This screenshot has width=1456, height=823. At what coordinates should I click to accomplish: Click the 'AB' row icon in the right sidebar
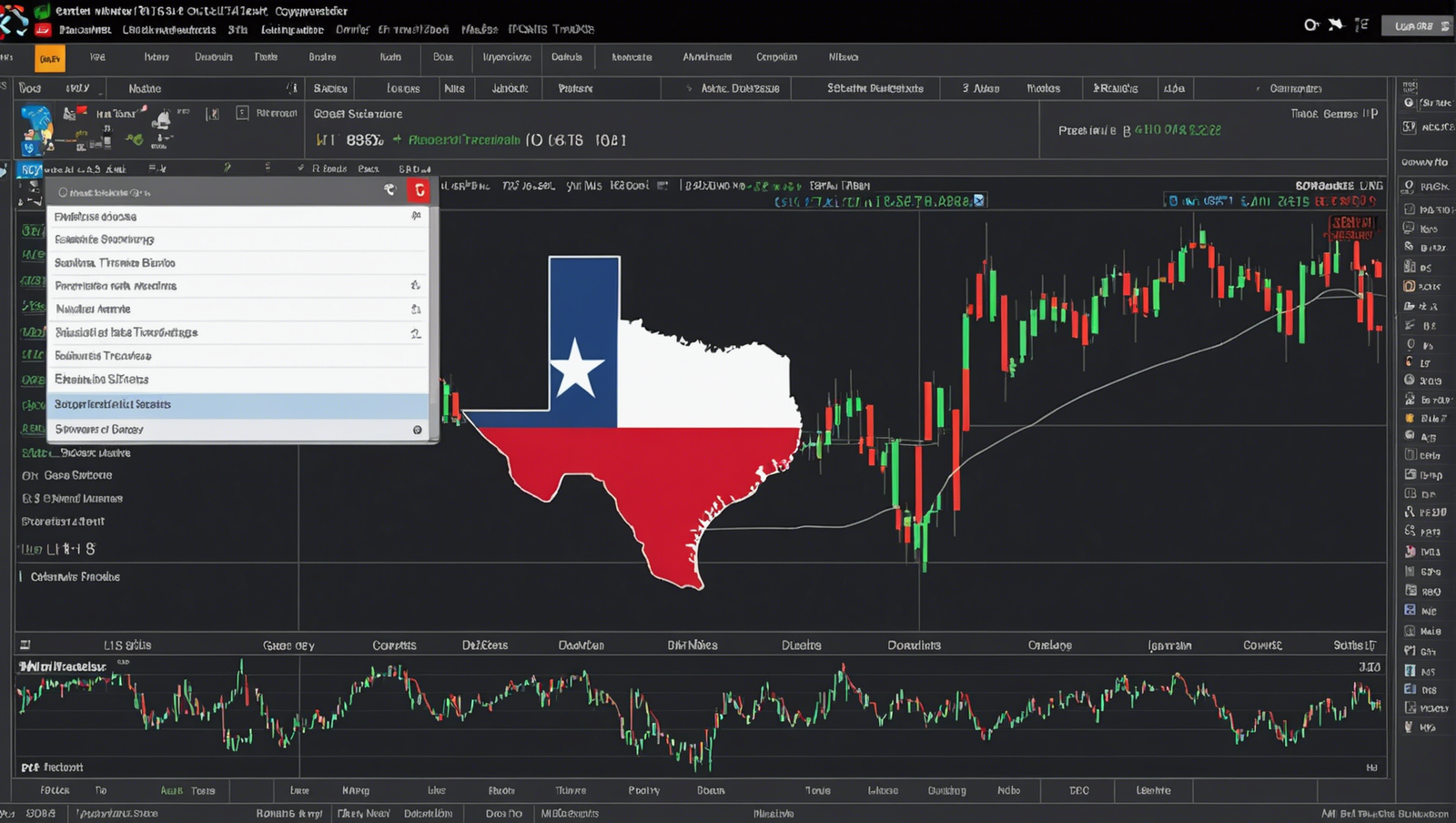pyautogui.click(x=1410, y=436)
